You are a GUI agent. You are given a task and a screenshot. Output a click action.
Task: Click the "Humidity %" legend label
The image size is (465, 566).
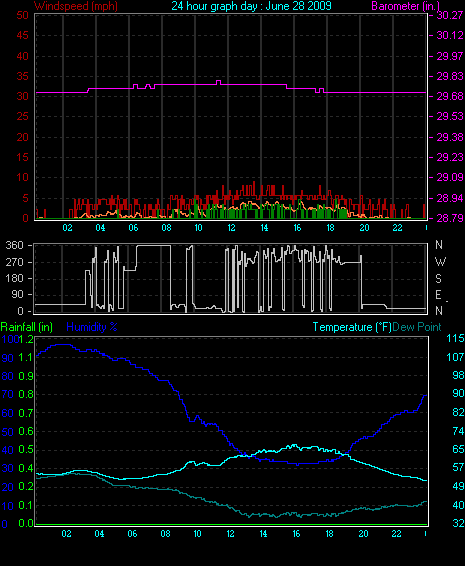coord(92,327)
